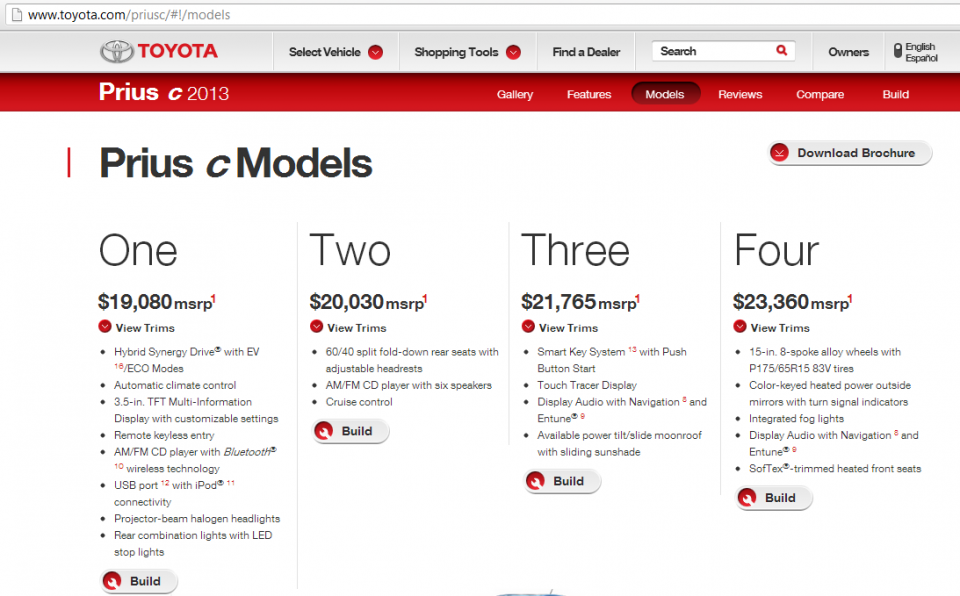
Task: Click the $23,360 msrp price
Action: [793, 302]
